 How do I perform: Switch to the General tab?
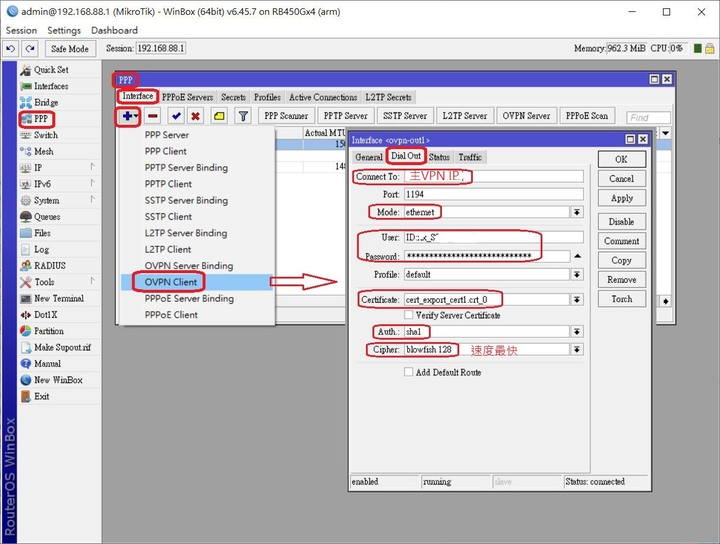point(368,157)
